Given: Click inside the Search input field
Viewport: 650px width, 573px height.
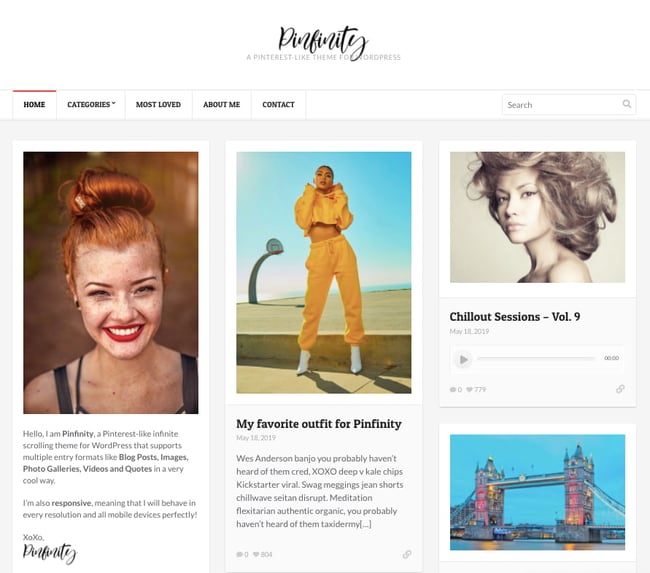Looking at the screenshot, I should [x=562, y=104].
